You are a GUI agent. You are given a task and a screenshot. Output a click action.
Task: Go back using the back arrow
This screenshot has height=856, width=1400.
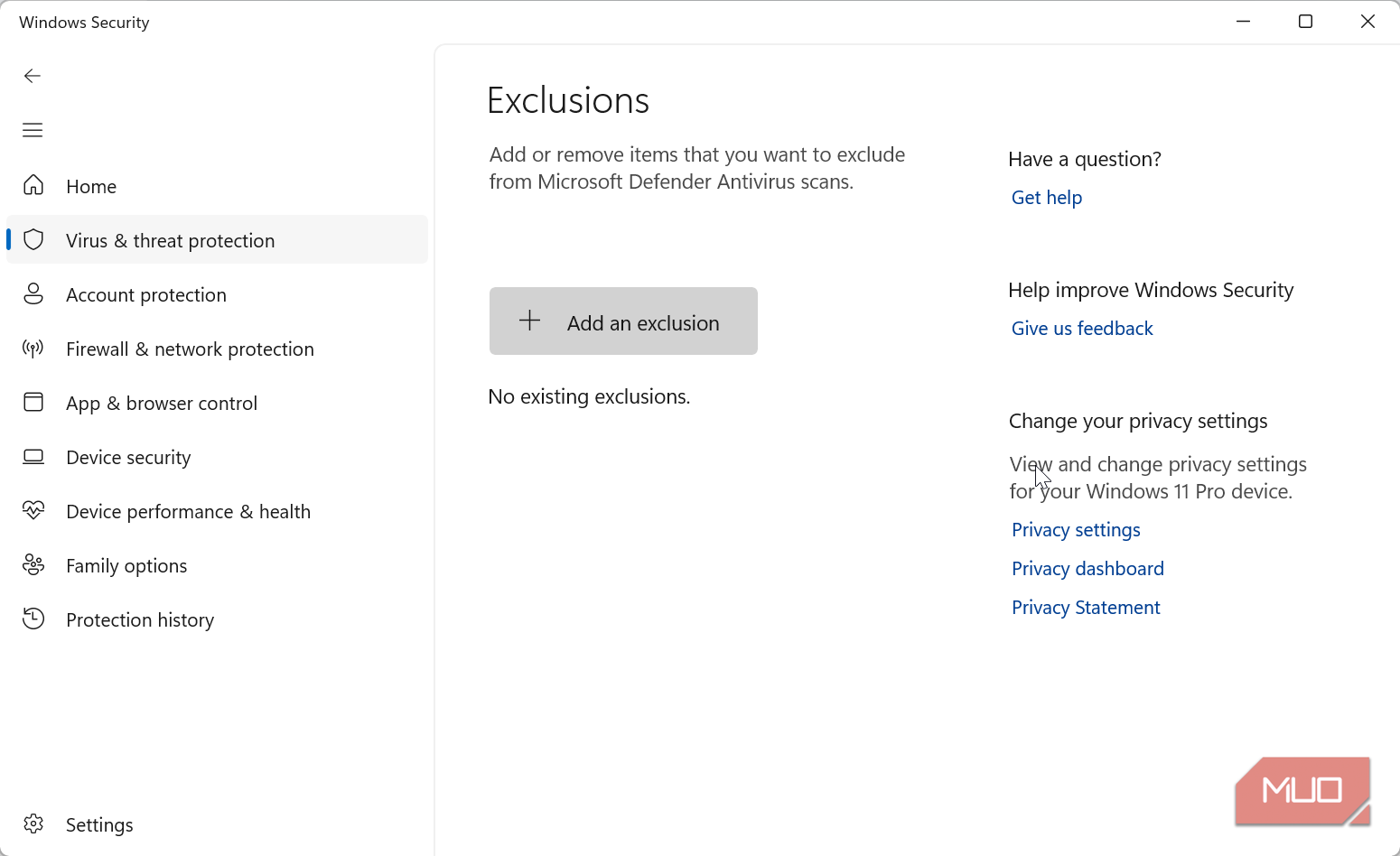33,76
